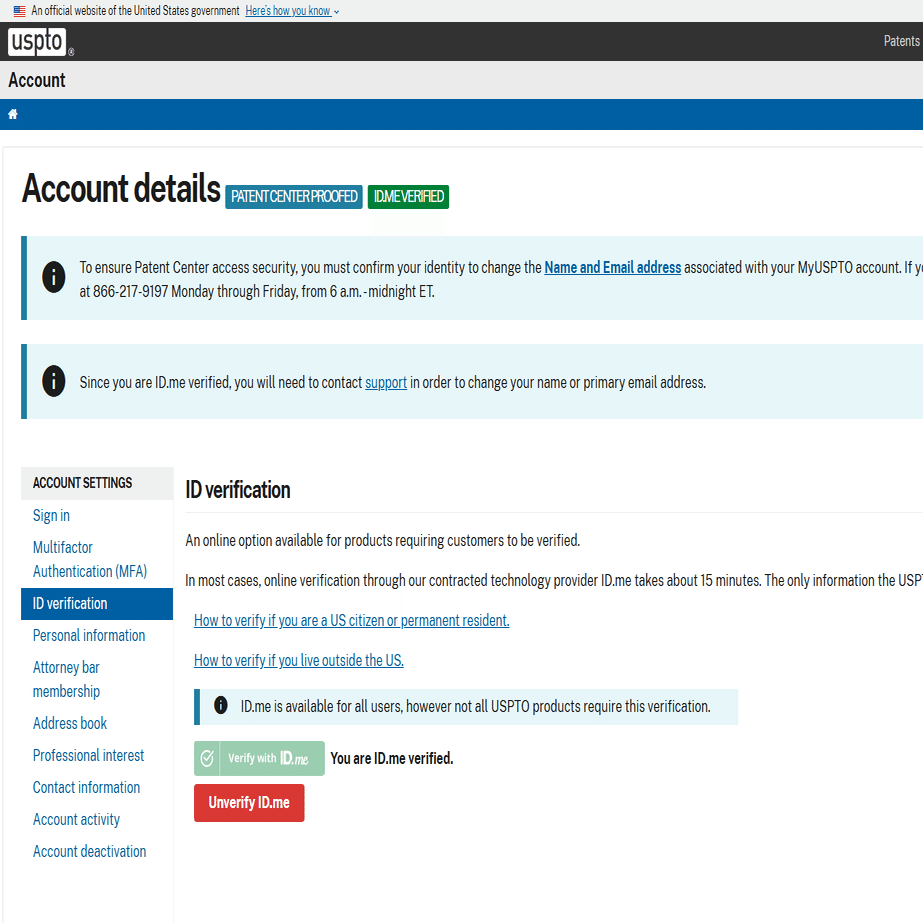Open Address book section
The width and height of the screenshot is (923, 923).
pyautogui.click(x=70, y=723)
